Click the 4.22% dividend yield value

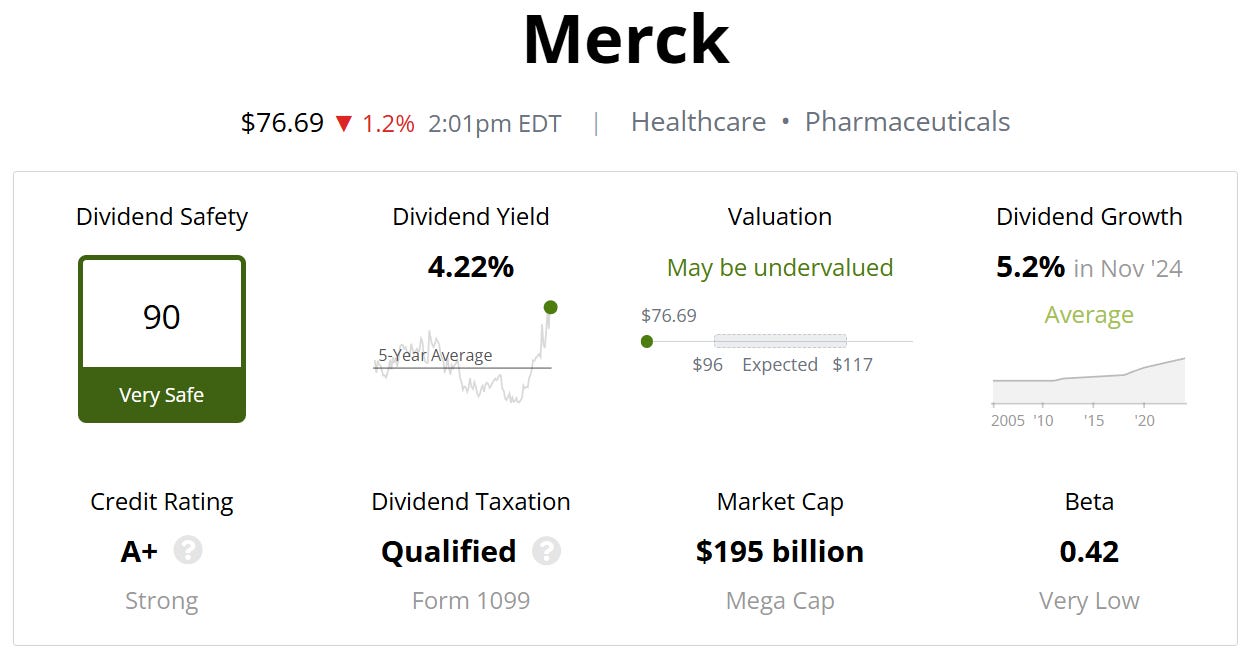(x=470, y=267)
